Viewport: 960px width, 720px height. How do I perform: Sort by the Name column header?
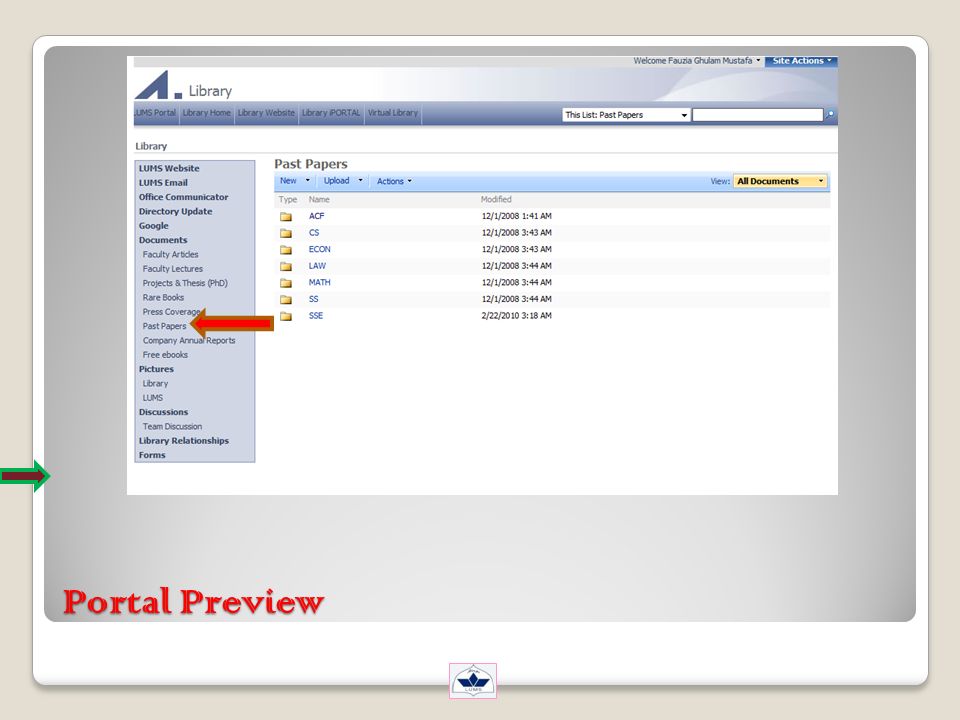(319, 200)
